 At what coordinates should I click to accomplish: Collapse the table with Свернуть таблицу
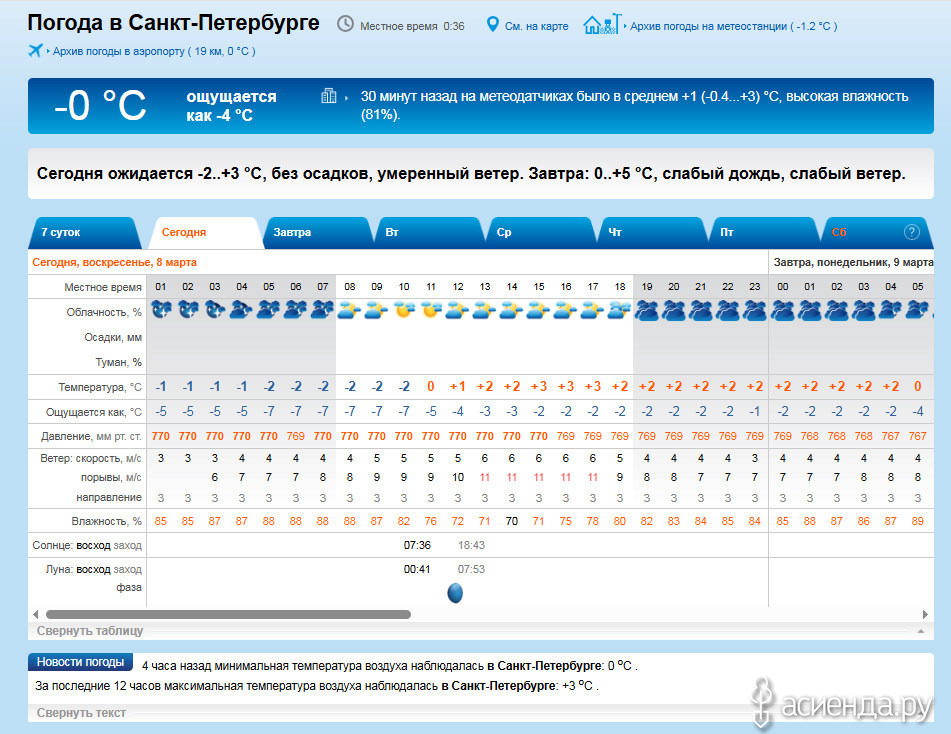pyautogui.click(x=90, y=631)
